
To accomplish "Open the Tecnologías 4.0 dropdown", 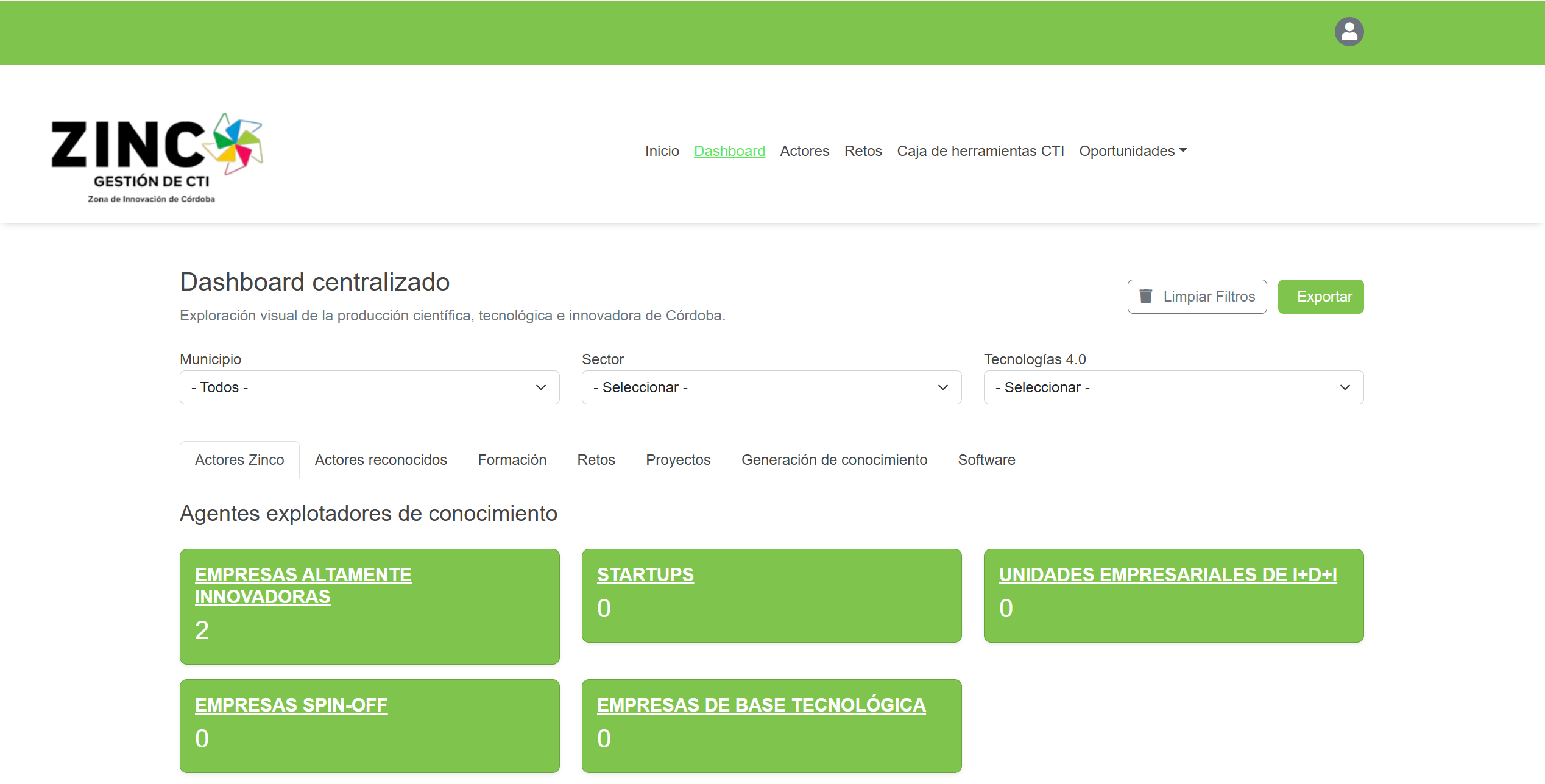I will [1173, 387].
